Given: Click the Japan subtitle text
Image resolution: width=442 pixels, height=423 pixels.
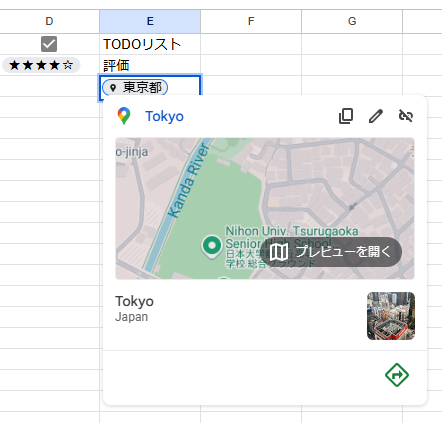Looking at the screenshot, I should point(131,317).
